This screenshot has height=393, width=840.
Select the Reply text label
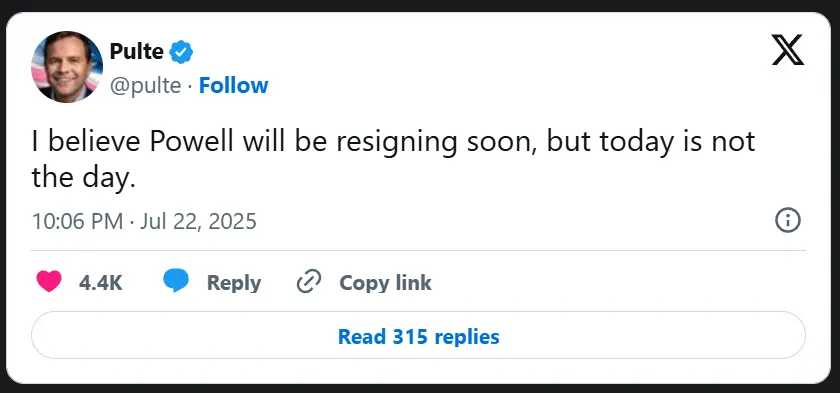pyautogui.click(x=234, y=283)
